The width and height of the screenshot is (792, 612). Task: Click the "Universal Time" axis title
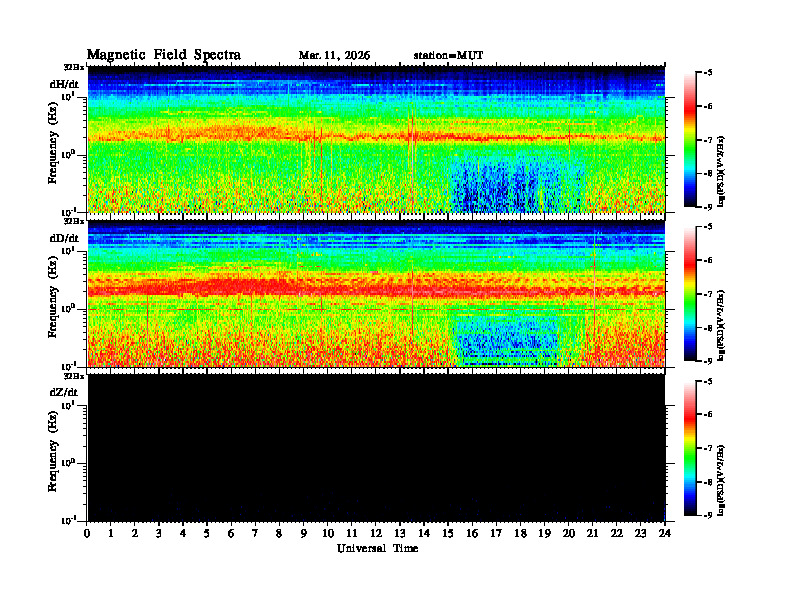(377, 548)
